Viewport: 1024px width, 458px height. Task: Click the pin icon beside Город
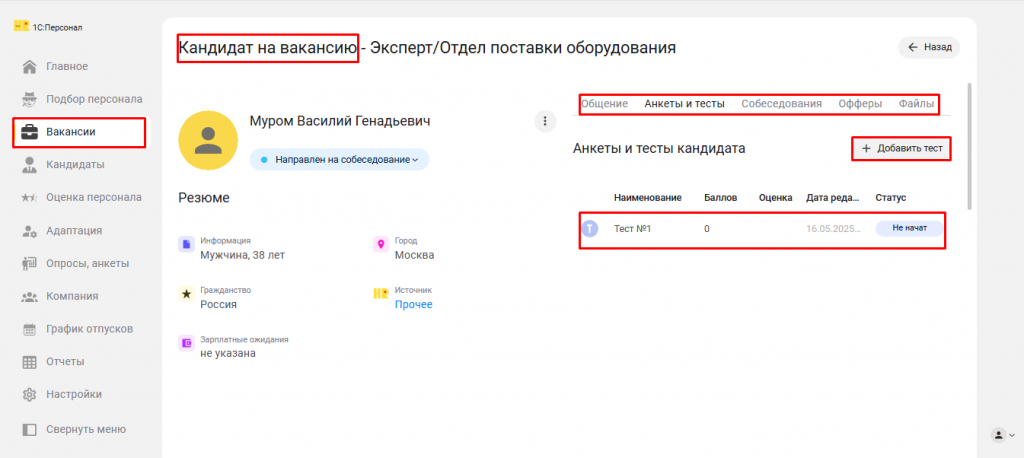tap(380, 244)
